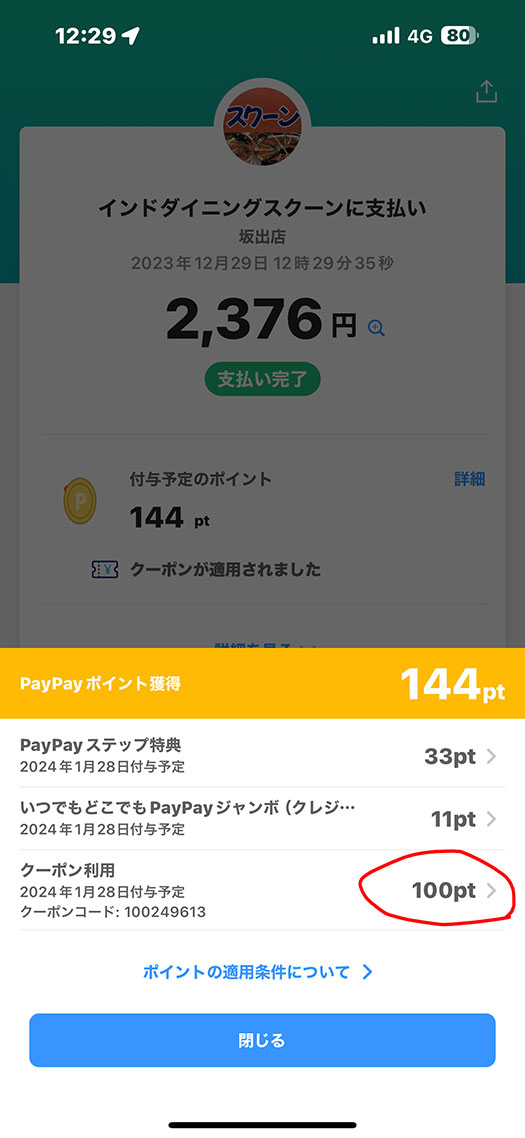The height and width of the screenshot is (1138, 525).
Task: Open the クーポン利用 row
Action: (x=262, y=891)
